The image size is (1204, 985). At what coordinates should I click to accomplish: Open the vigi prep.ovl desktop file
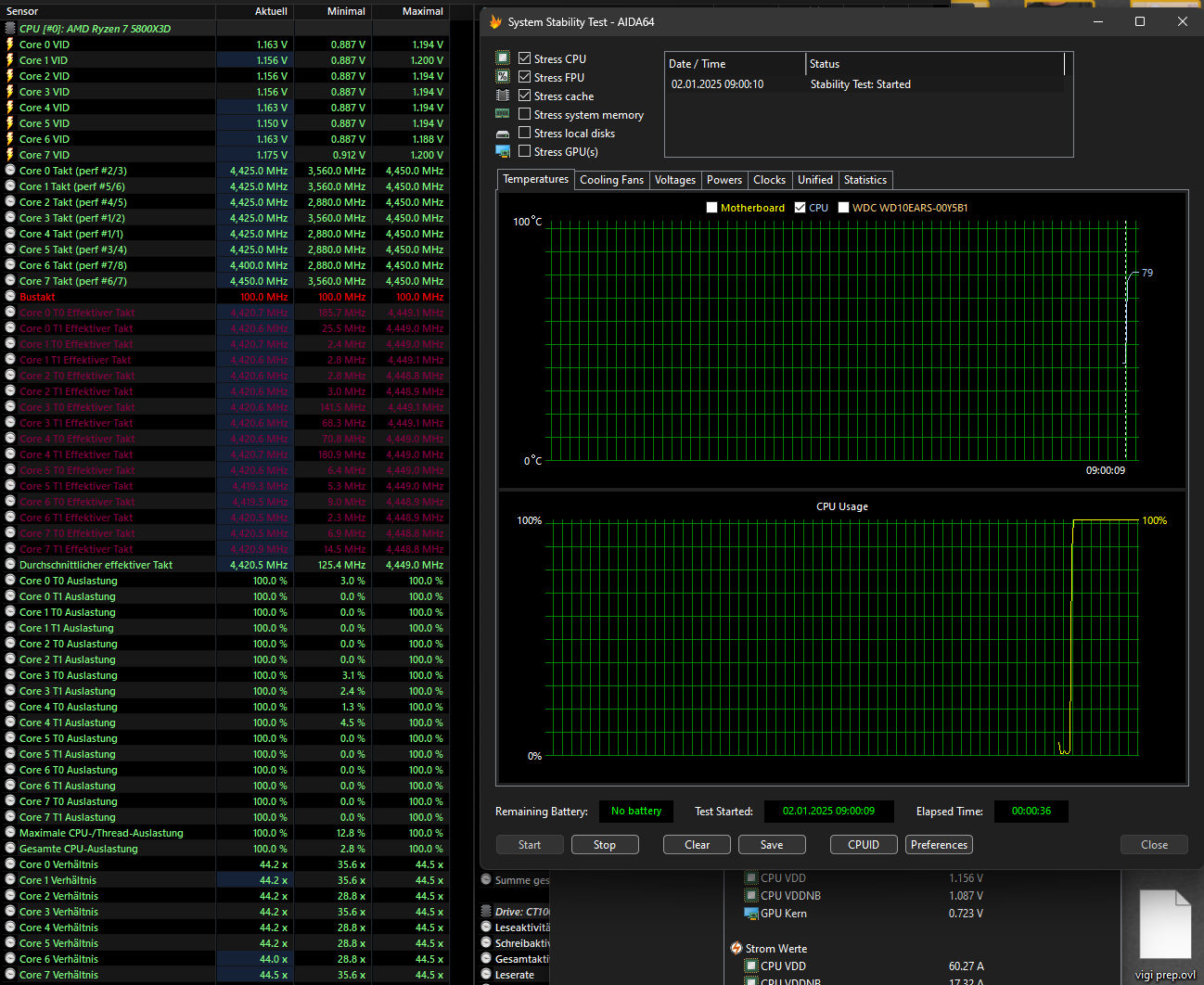(1165, 936)
